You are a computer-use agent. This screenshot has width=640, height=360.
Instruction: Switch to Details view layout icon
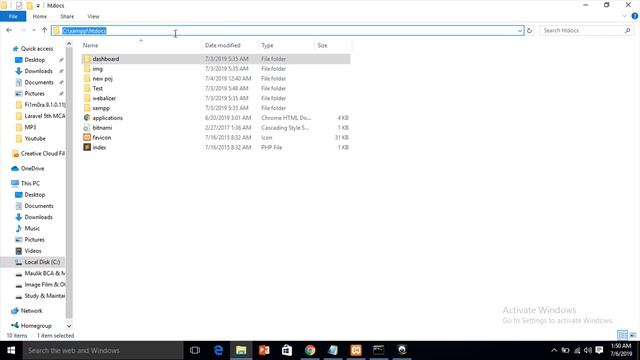tap(622, 335)
